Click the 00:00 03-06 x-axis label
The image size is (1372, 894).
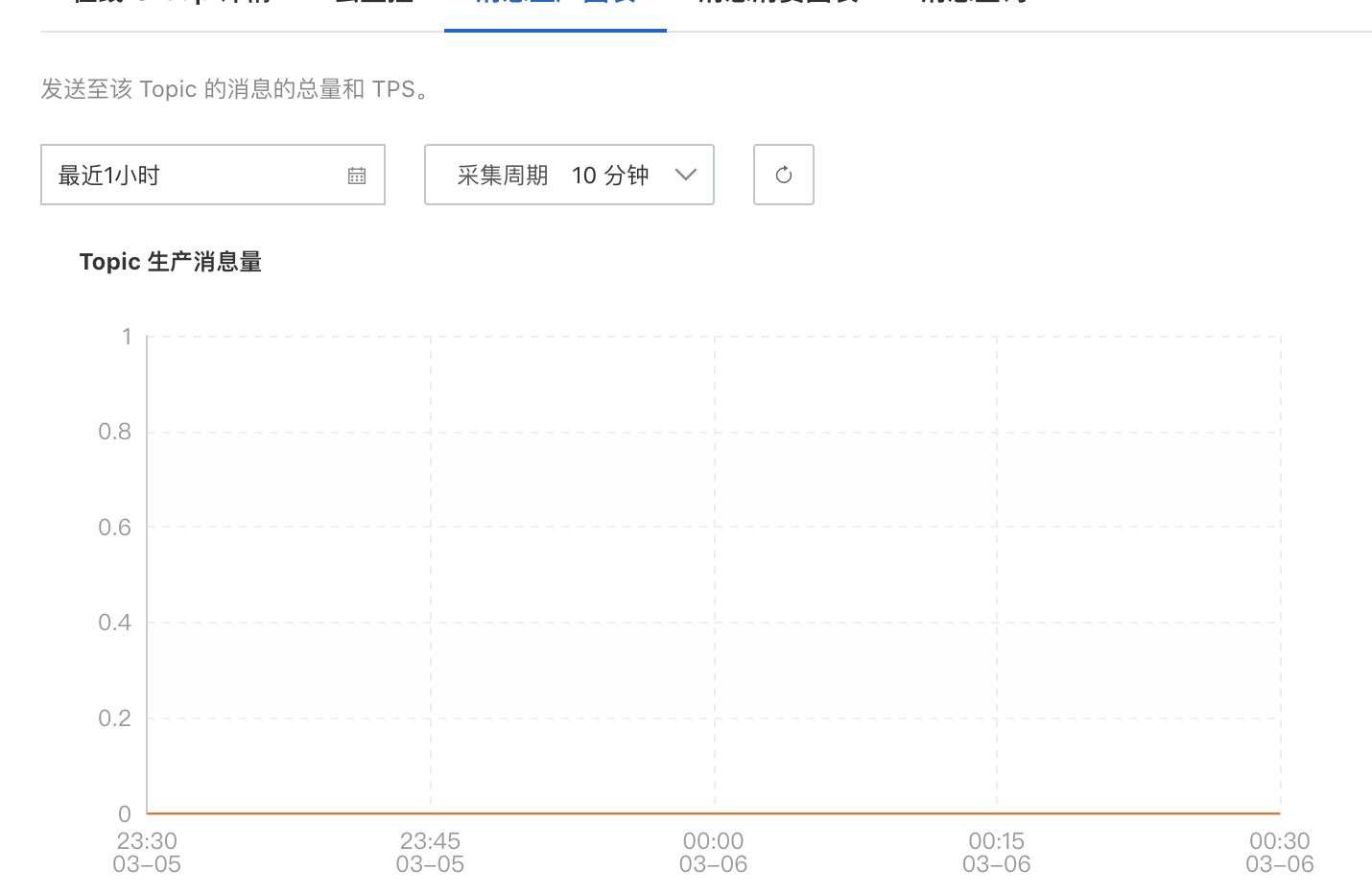pyautogui.click(x=713, y=852)
